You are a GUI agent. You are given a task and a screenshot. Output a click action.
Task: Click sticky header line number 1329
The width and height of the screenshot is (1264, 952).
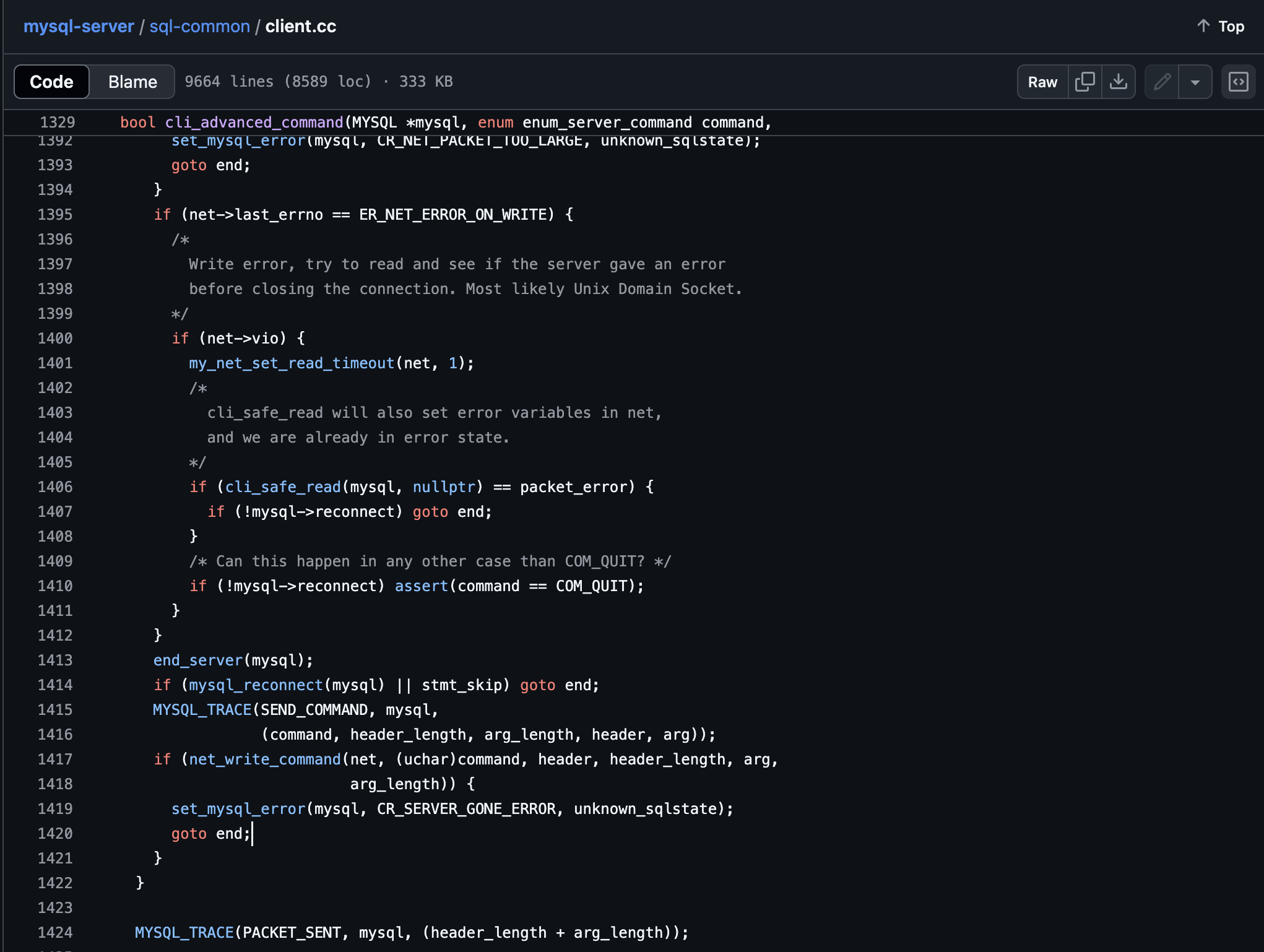(58, 123)
